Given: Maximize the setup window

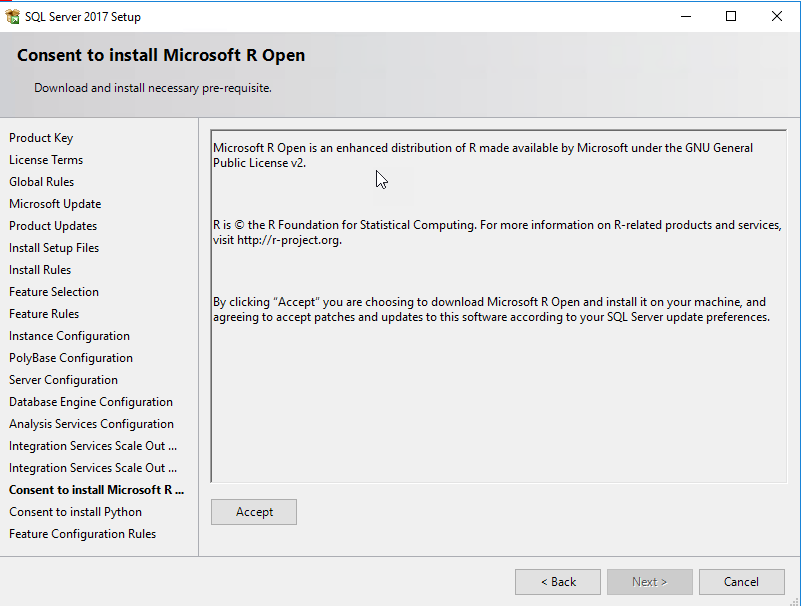Looking at the screenshot, I should point(731,16).
